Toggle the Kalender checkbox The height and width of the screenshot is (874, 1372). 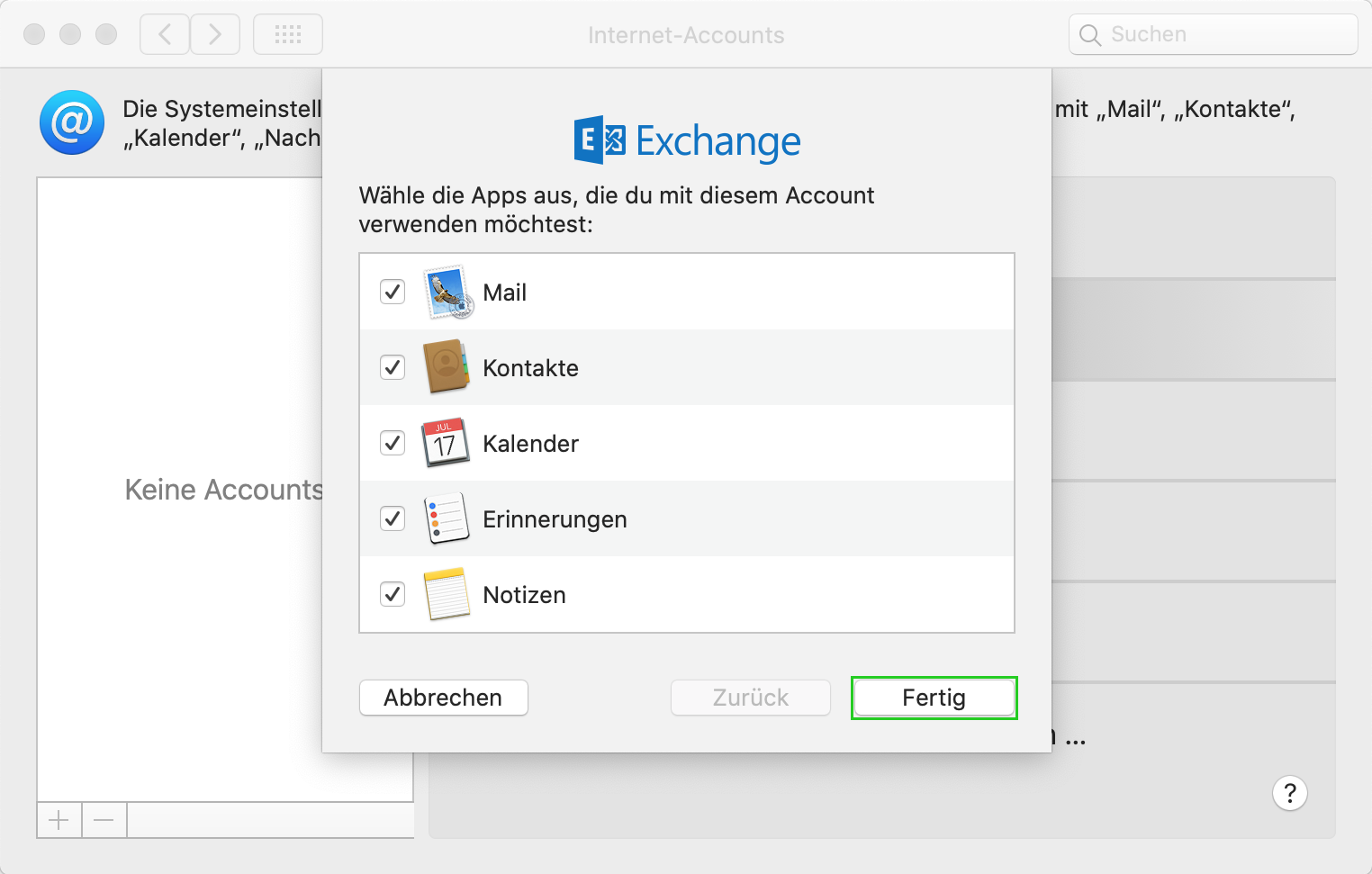393,443
